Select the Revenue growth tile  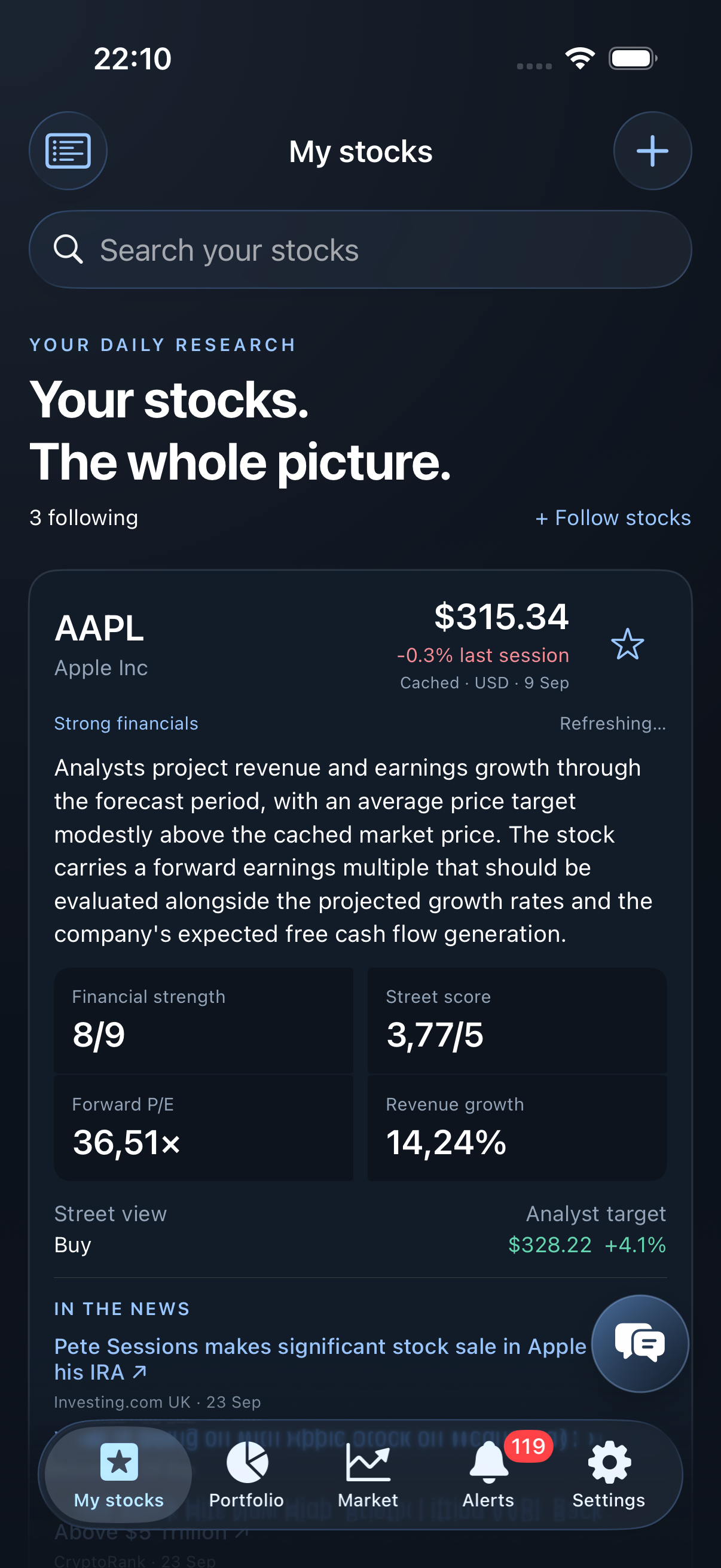click(517, 1127)
